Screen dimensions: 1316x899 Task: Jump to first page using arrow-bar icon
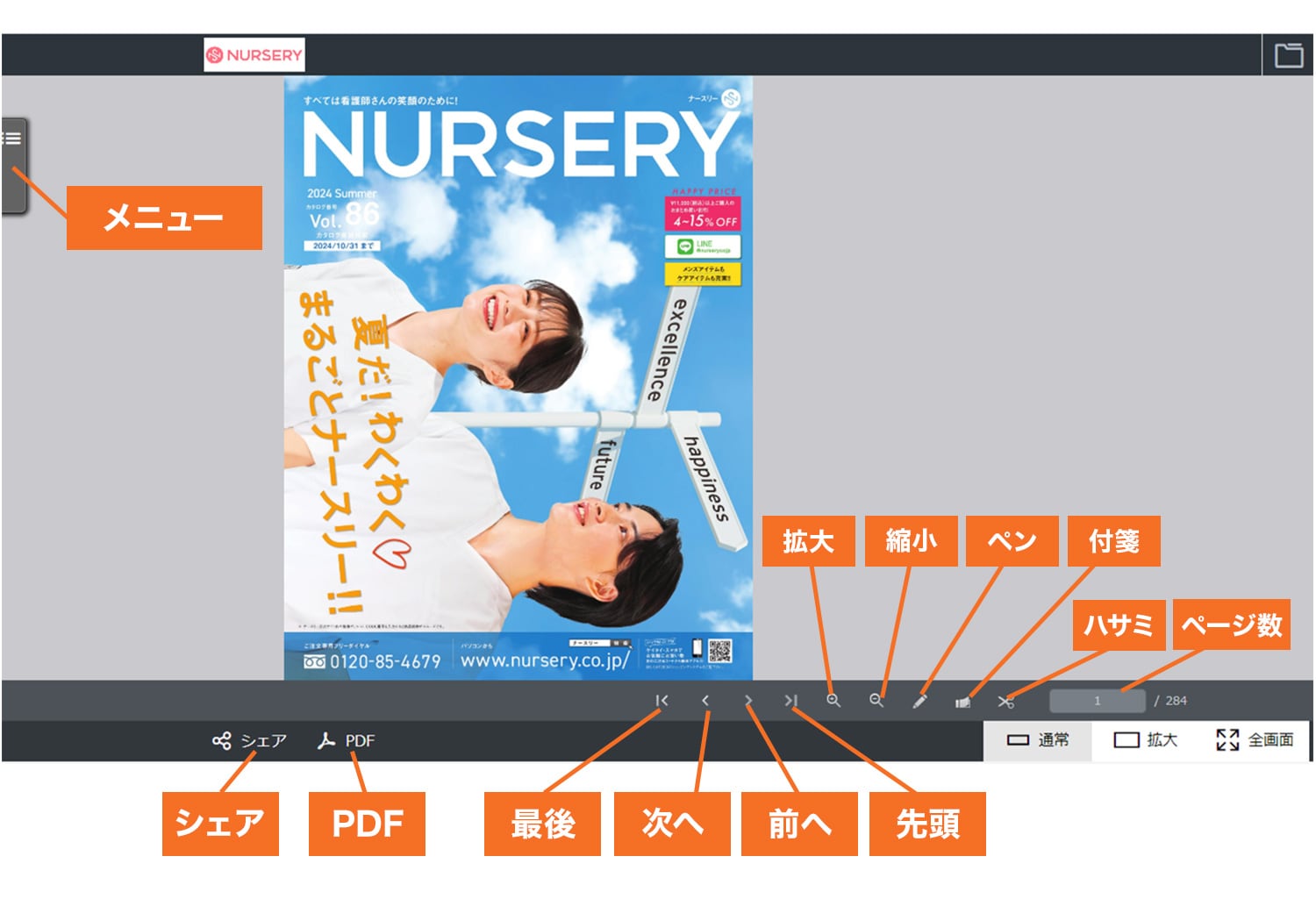click(x=790, y=700)
